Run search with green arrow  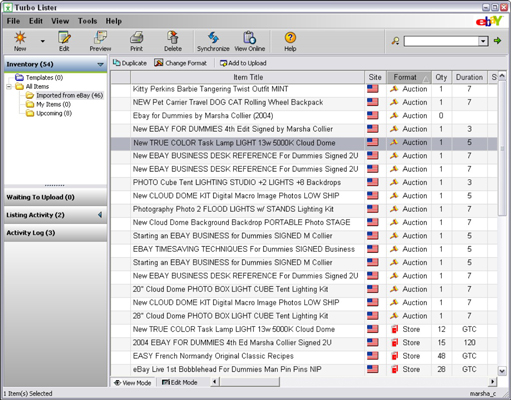497,41
